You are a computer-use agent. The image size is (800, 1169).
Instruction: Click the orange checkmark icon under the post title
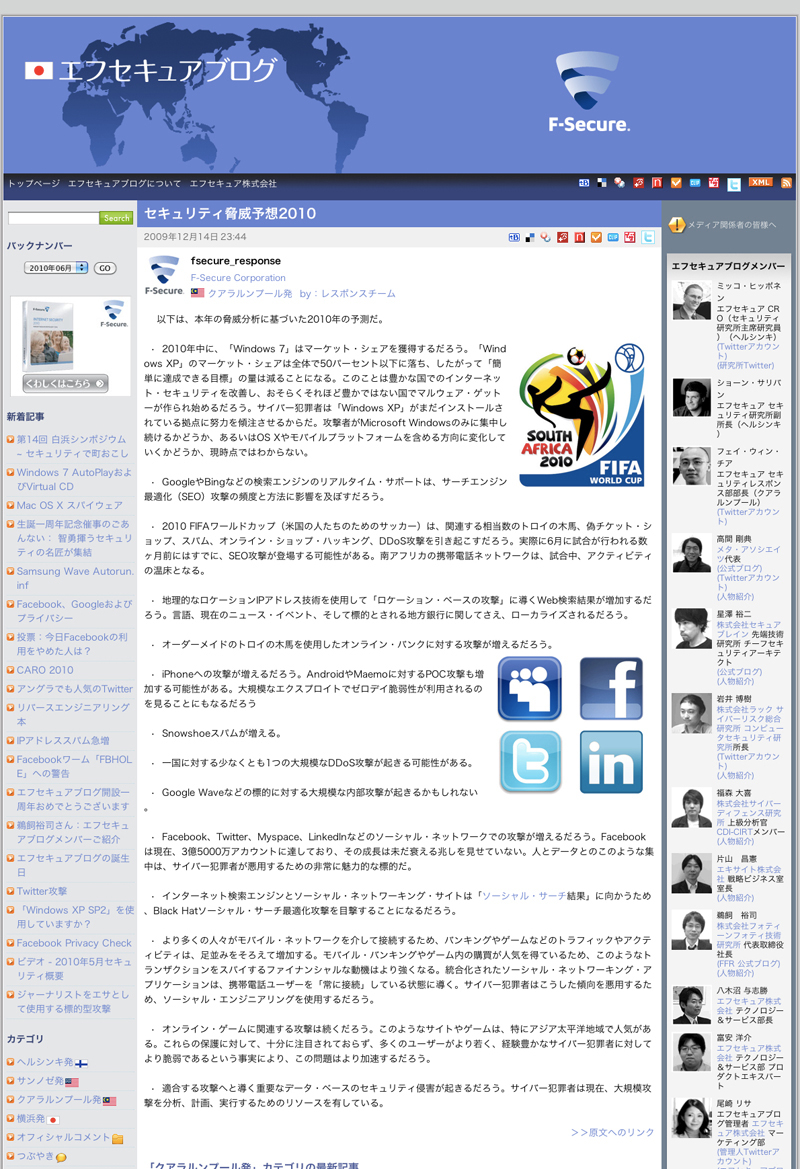(596, 237)
